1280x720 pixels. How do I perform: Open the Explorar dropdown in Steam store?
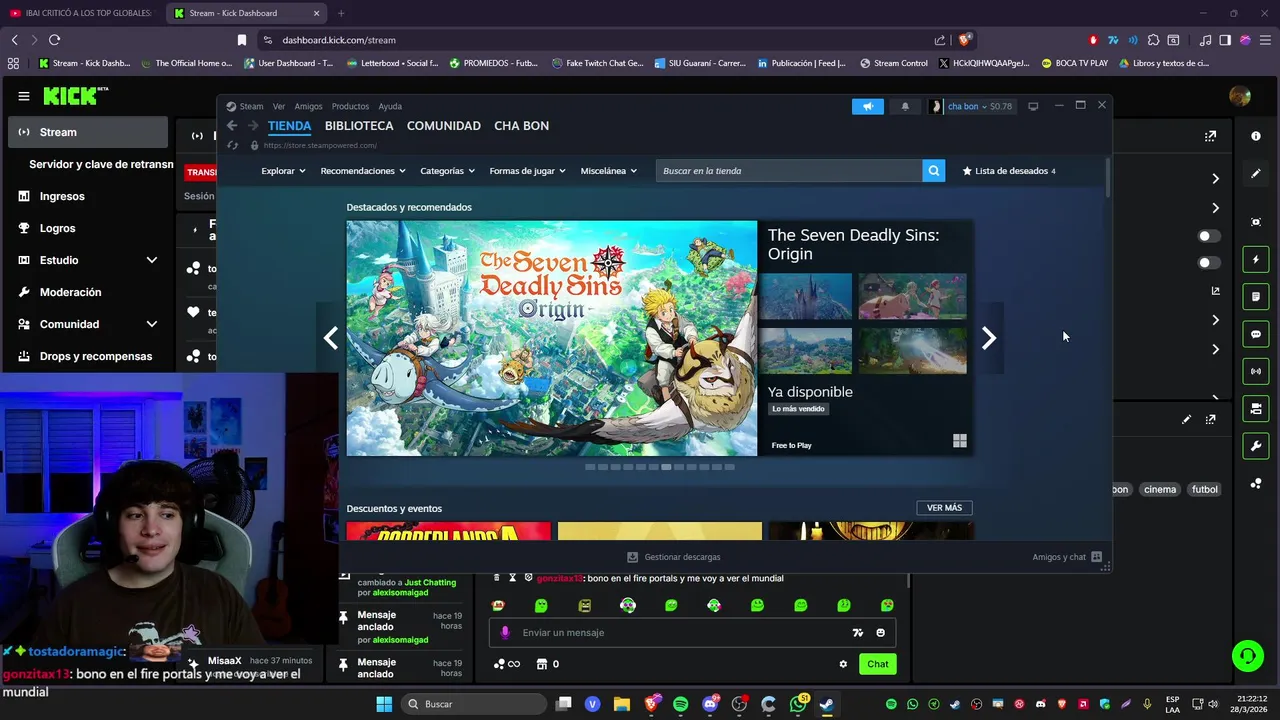coord(283,171)
